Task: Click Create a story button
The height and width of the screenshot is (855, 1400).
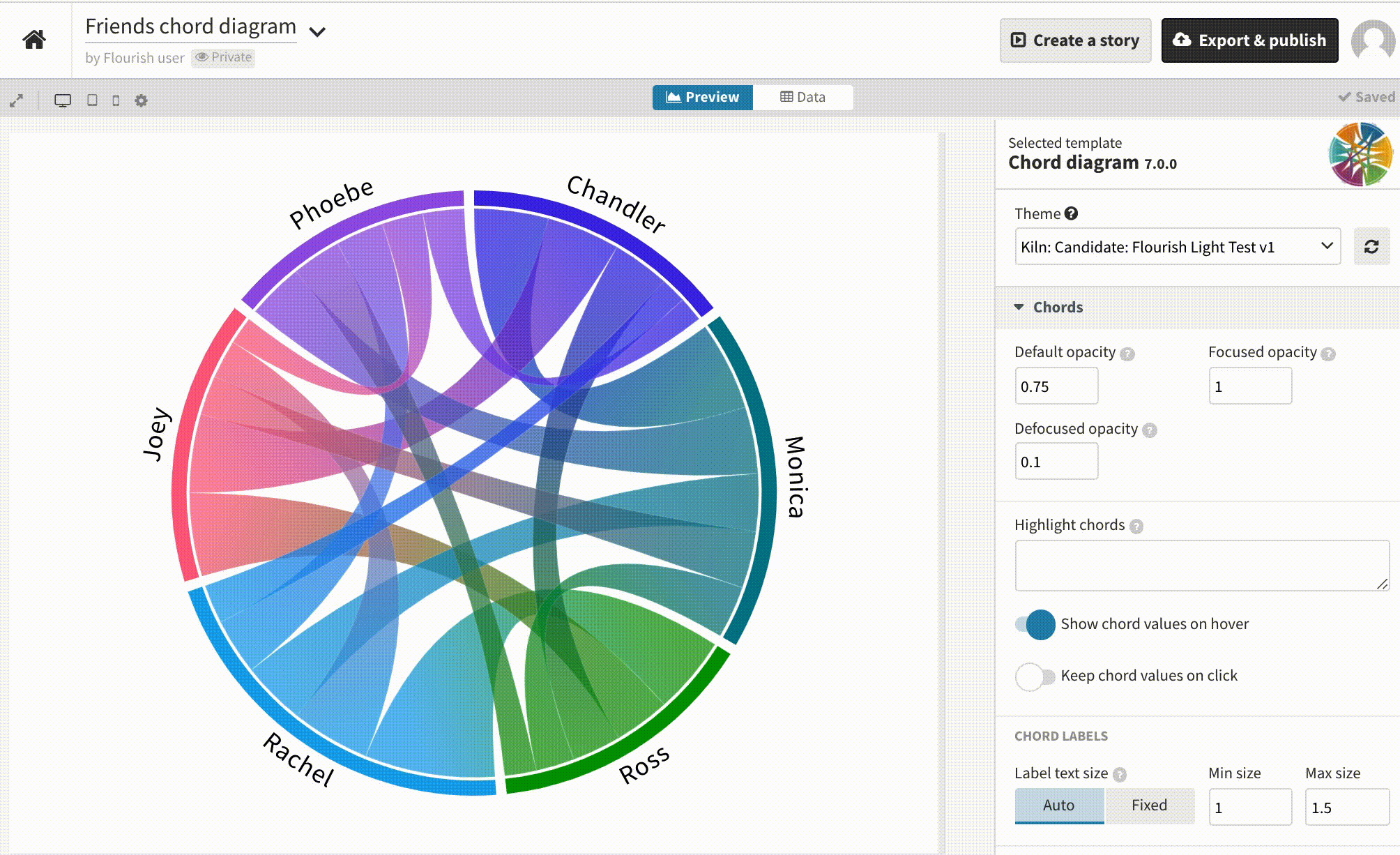Action: tap(1075, 40)
